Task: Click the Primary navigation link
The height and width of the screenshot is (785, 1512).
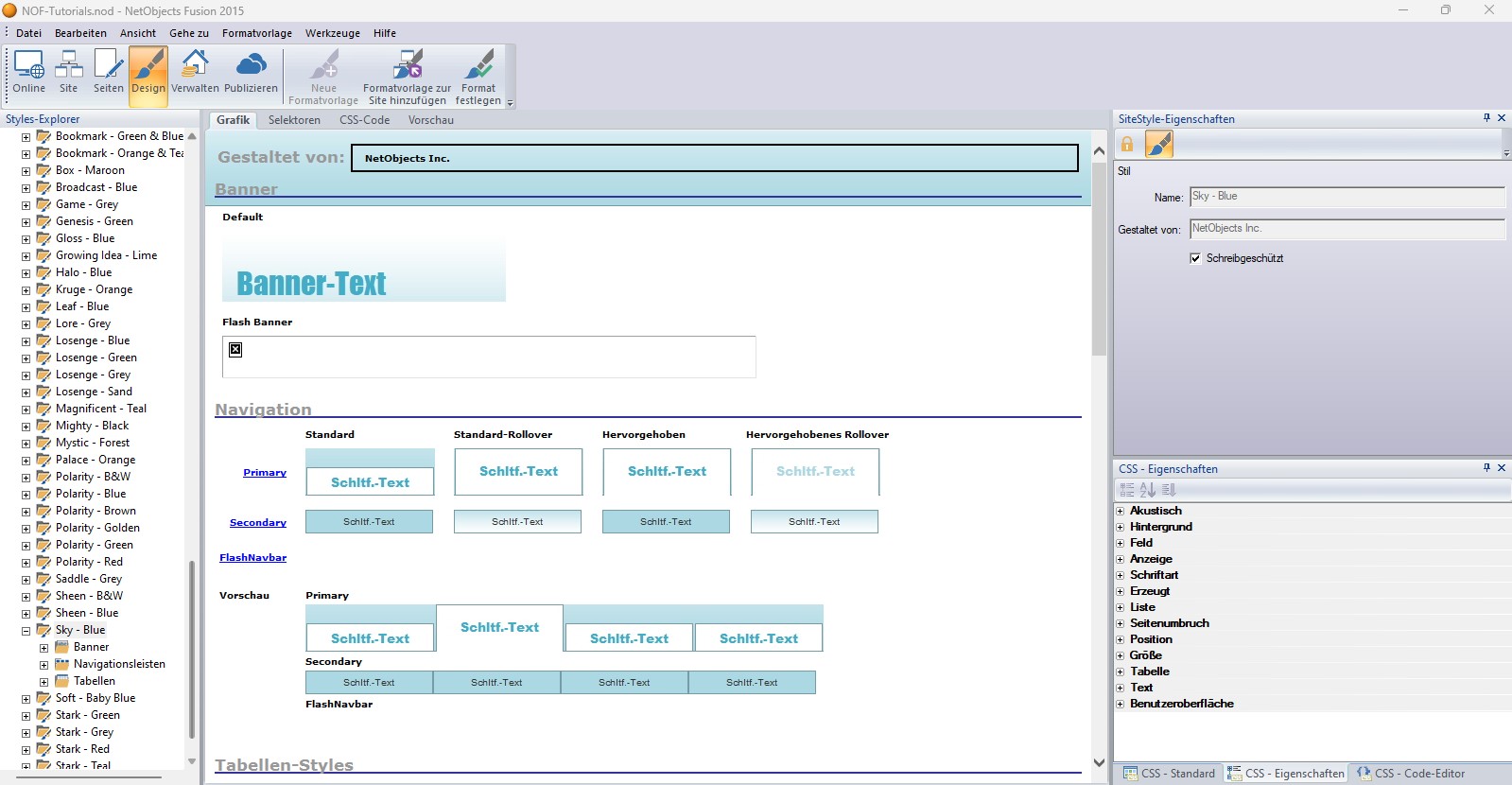Action: [264, 473]
